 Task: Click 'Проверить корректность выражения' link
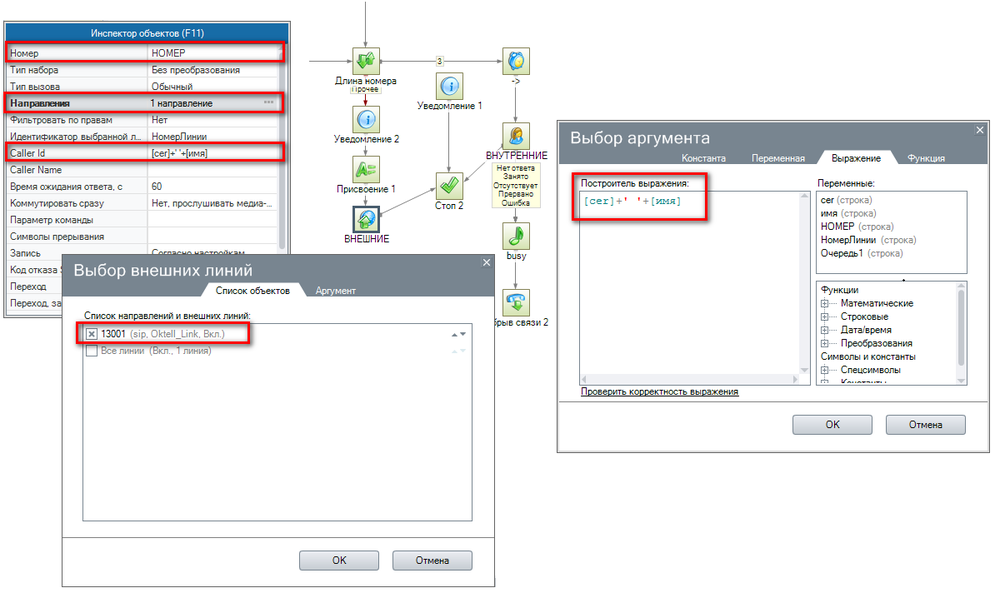pyautogui.click(x=659, y=392)
